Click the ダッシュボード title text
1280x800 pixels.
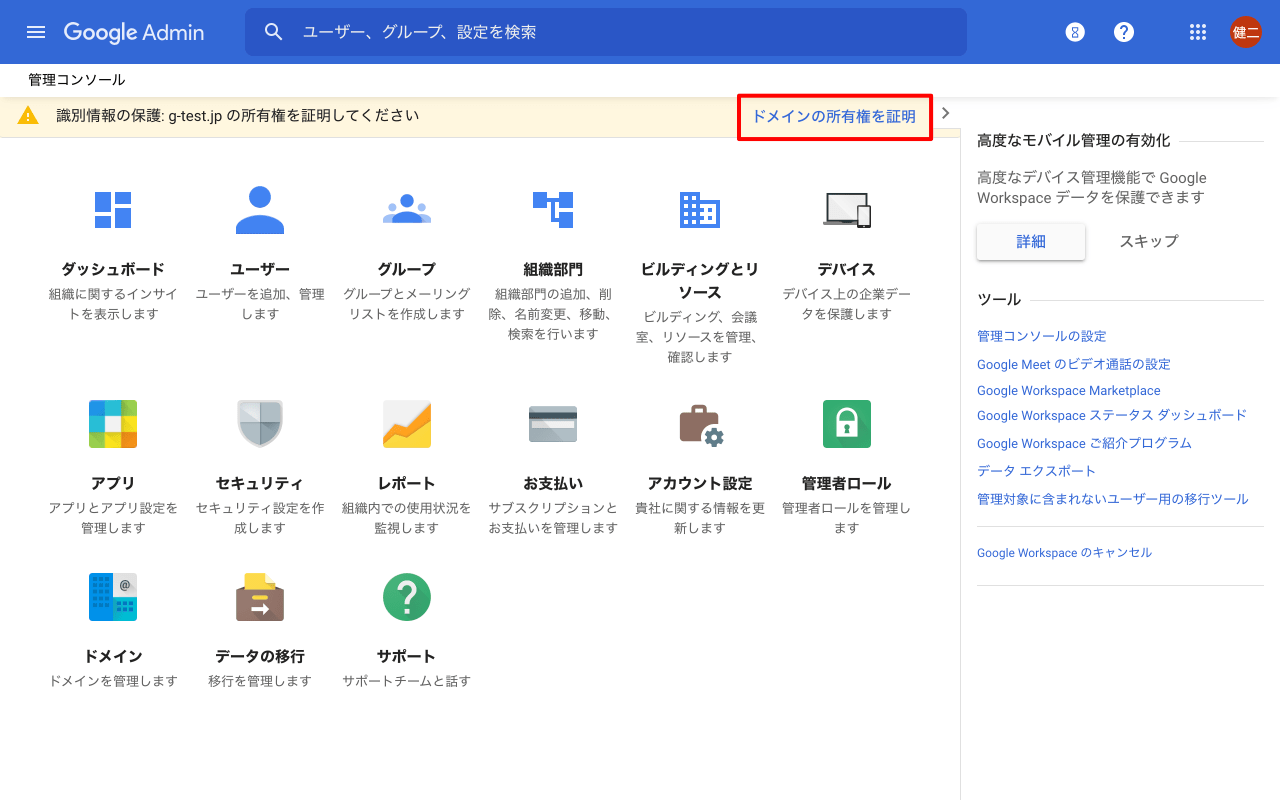pos(113,270)
